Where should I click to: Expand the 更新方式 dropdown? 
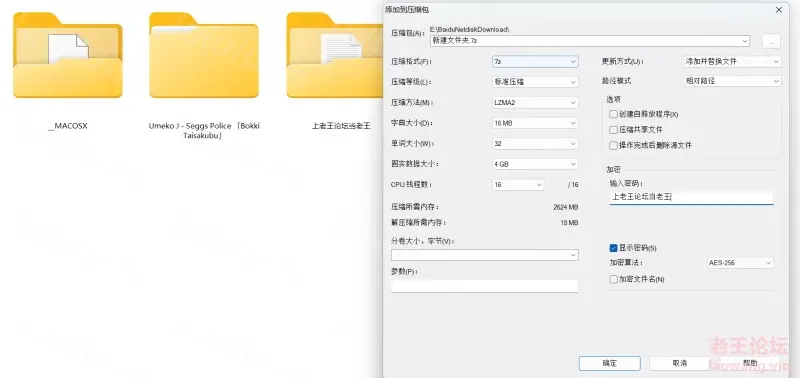point(732,61)
